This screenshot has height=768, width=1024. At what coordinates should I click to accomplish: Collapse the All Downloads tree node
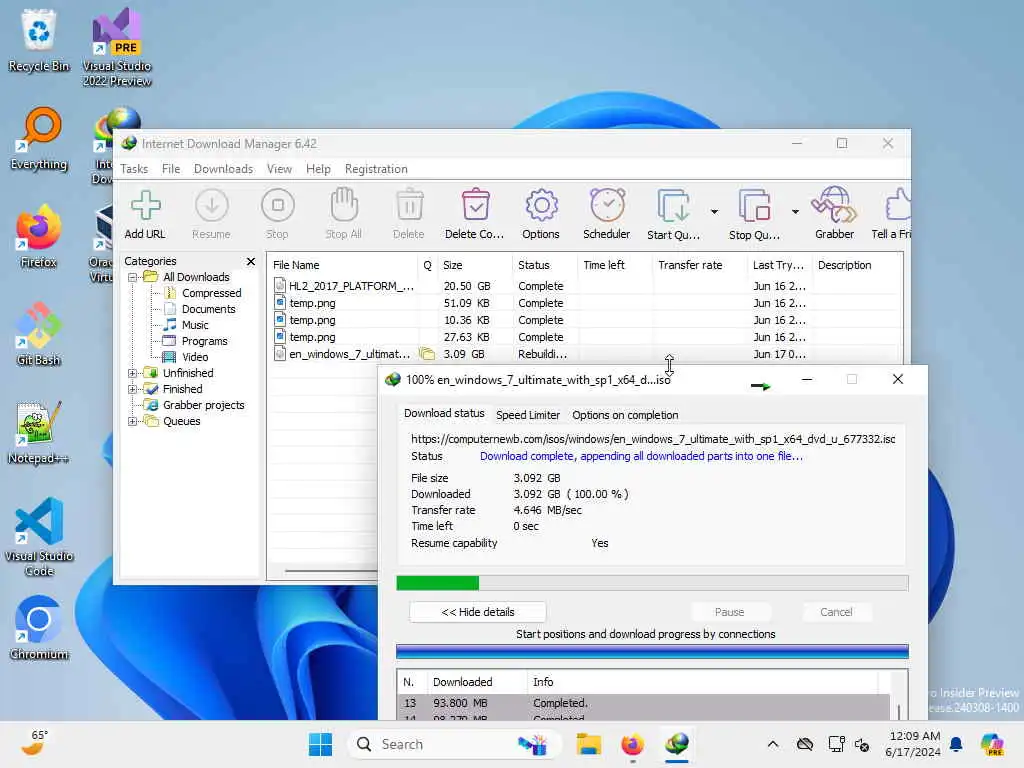tap(133, 277)
